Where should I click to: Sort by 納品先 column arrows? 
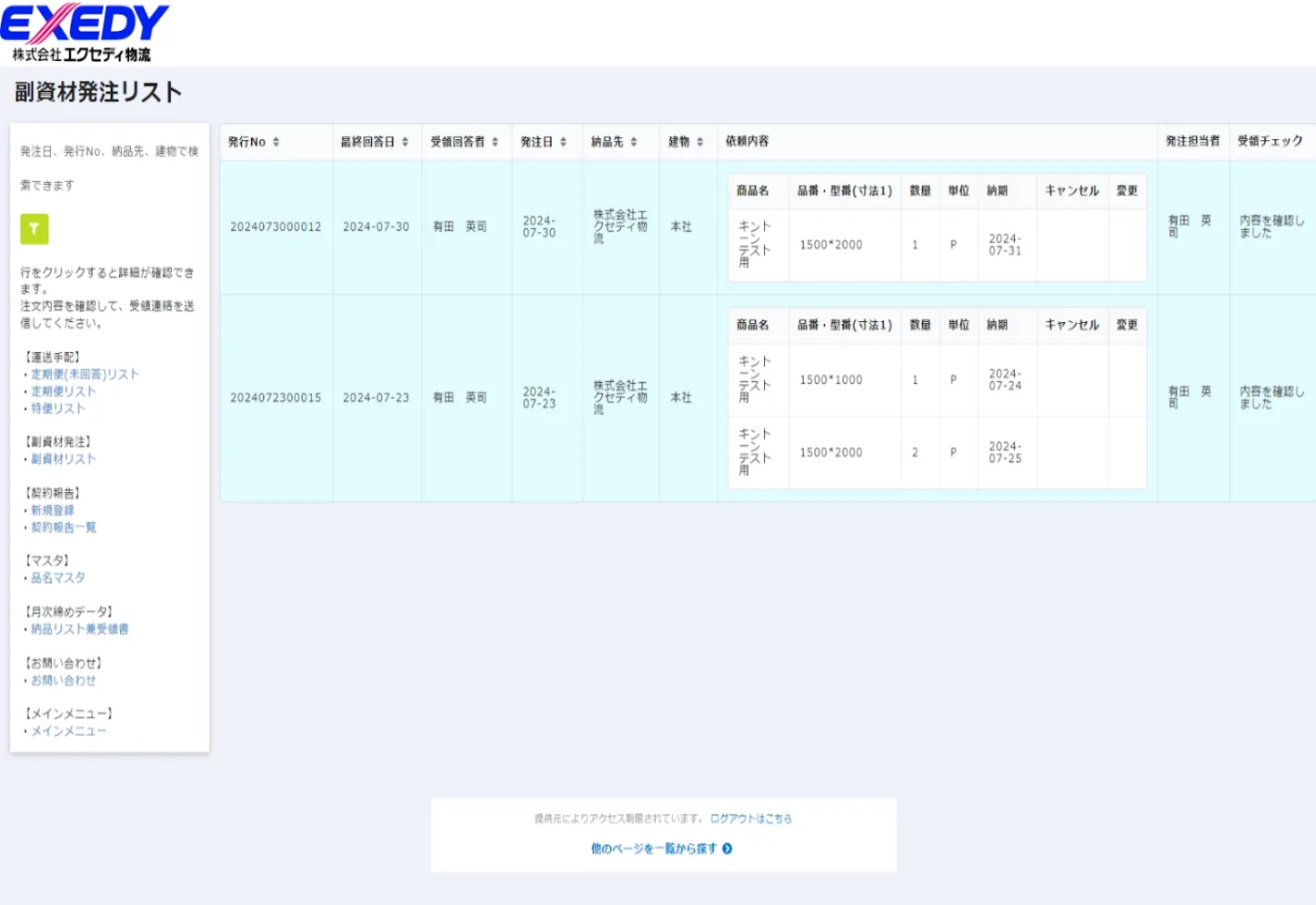(x=634, y=142)
